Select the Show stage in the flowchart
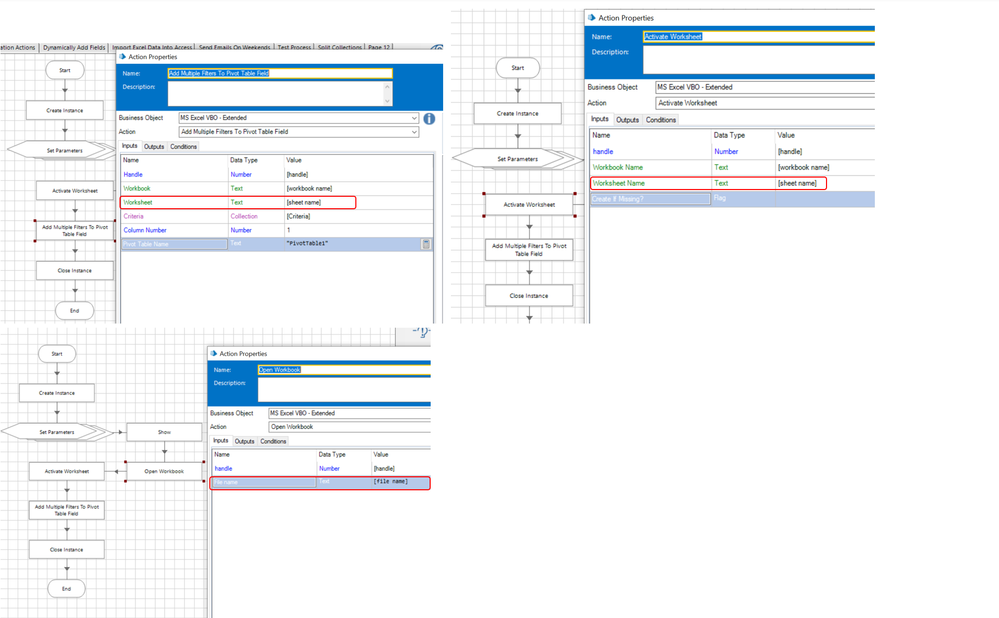Image resolution: width=999 pixels, height=618 pixels. 164,432
